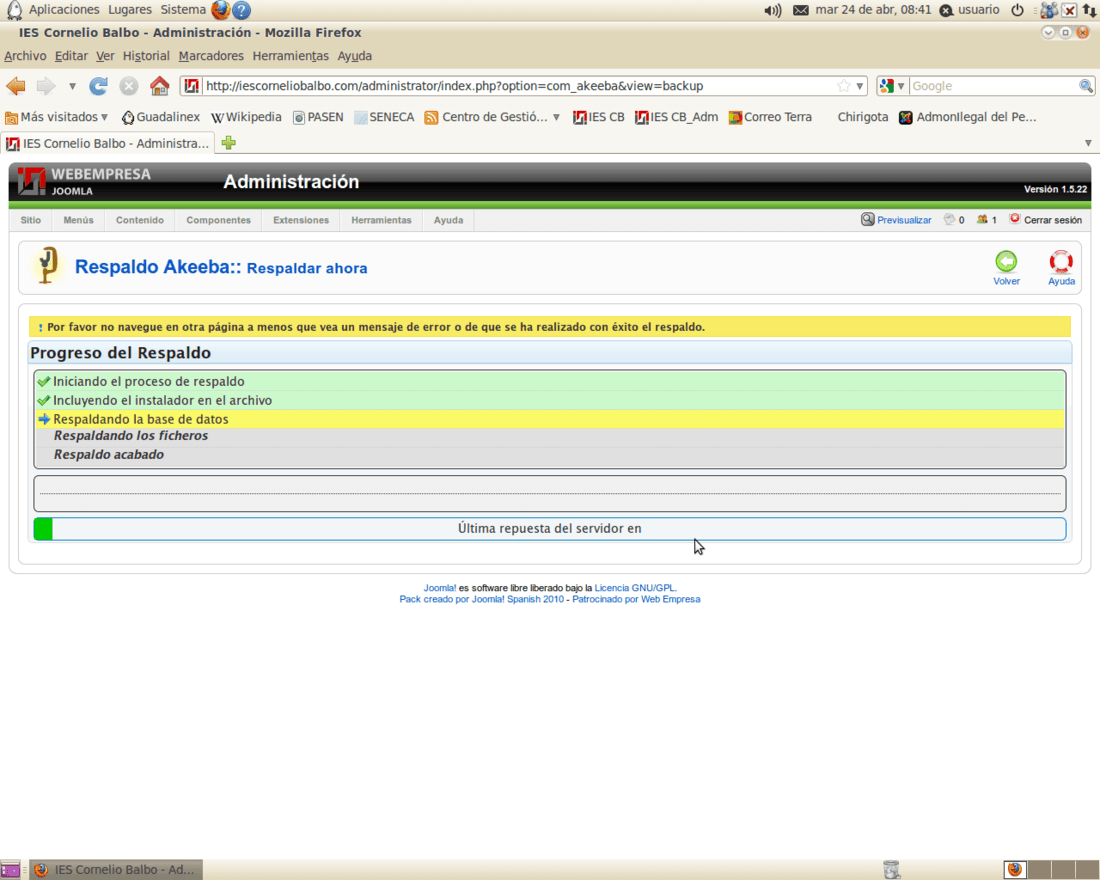Click the Akeeba backup logo icon

(47, 265)
